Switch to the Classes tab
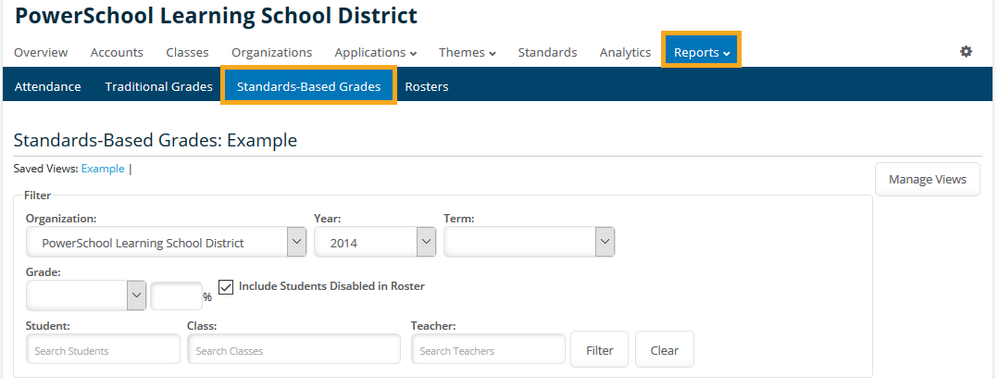The height and width of the screenshot is (379, 999). pyautogui.click(x=187, y=53)
